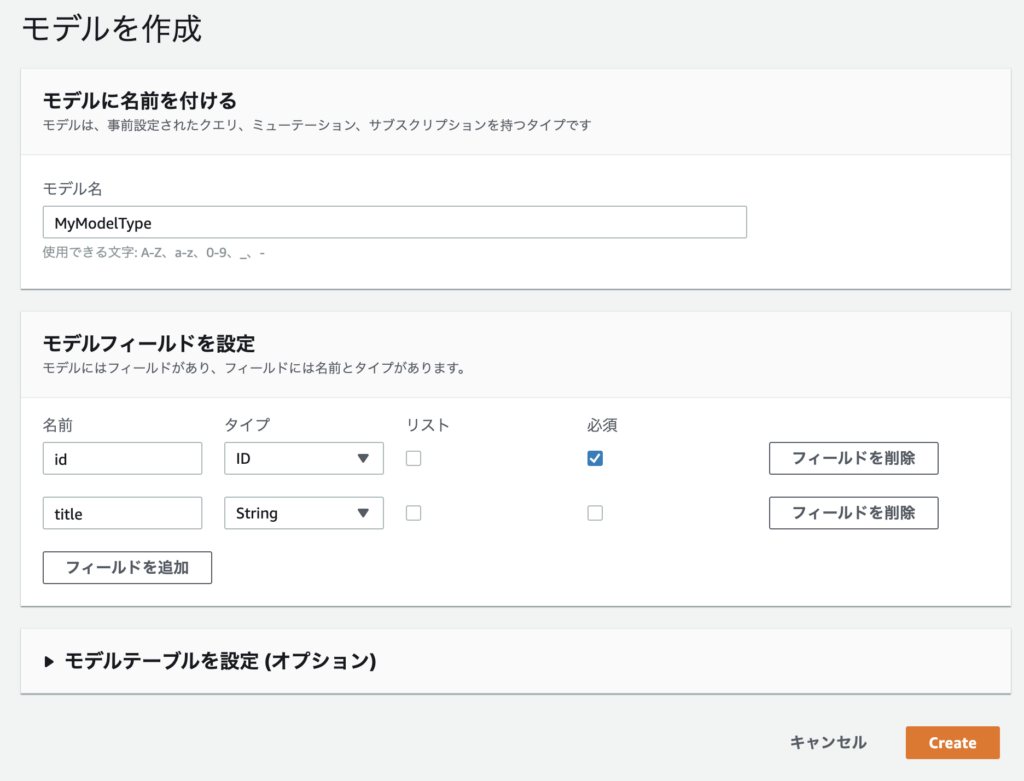The height and width of the screenshot is (781, 1024).
Task: Click the MyModelType model name field
Action: (x=394, y=222)
